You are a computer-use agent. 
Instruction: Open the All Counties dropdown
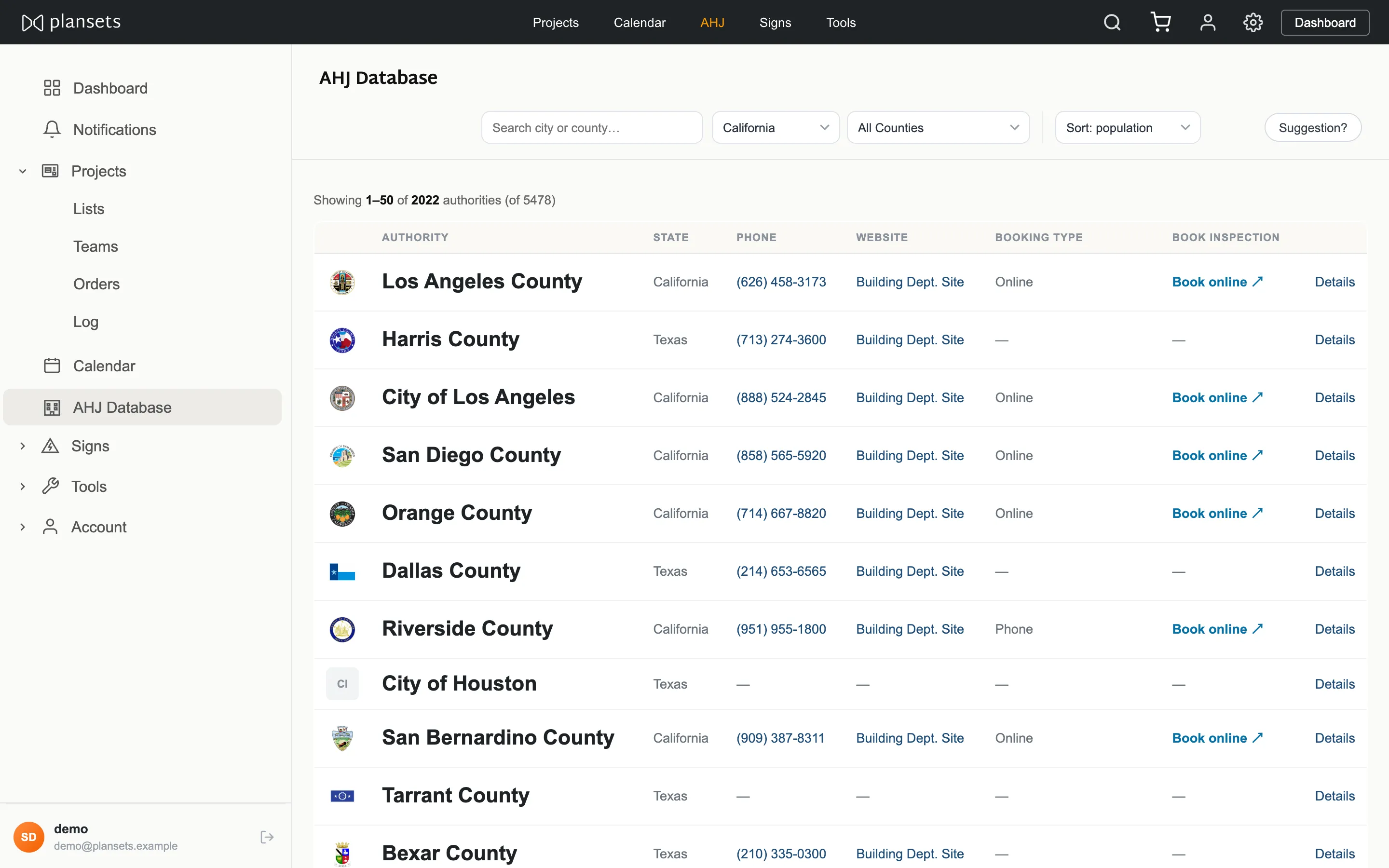(x=938, y=127)
